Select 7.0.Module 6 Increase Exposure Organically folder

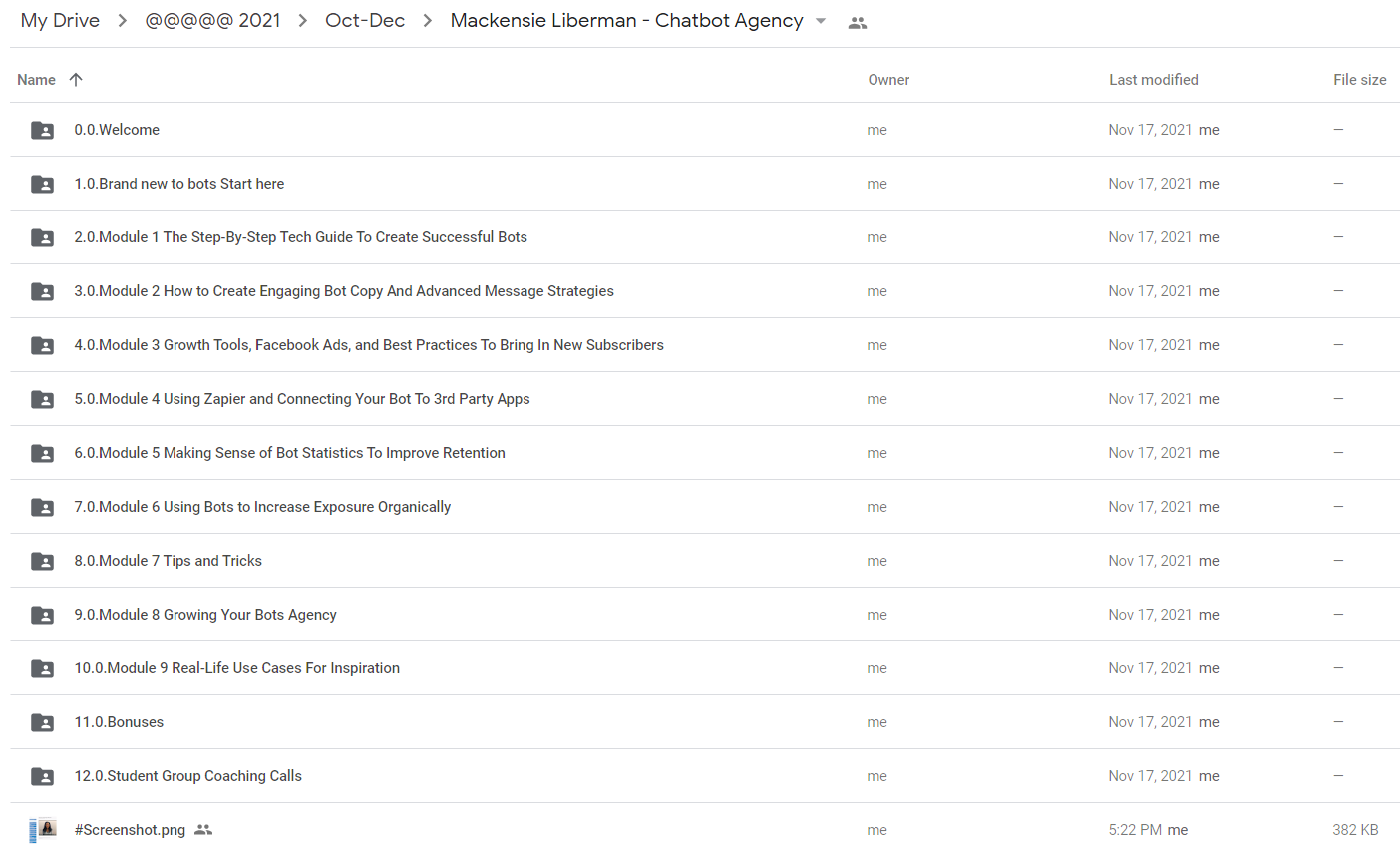coord(262,507)
